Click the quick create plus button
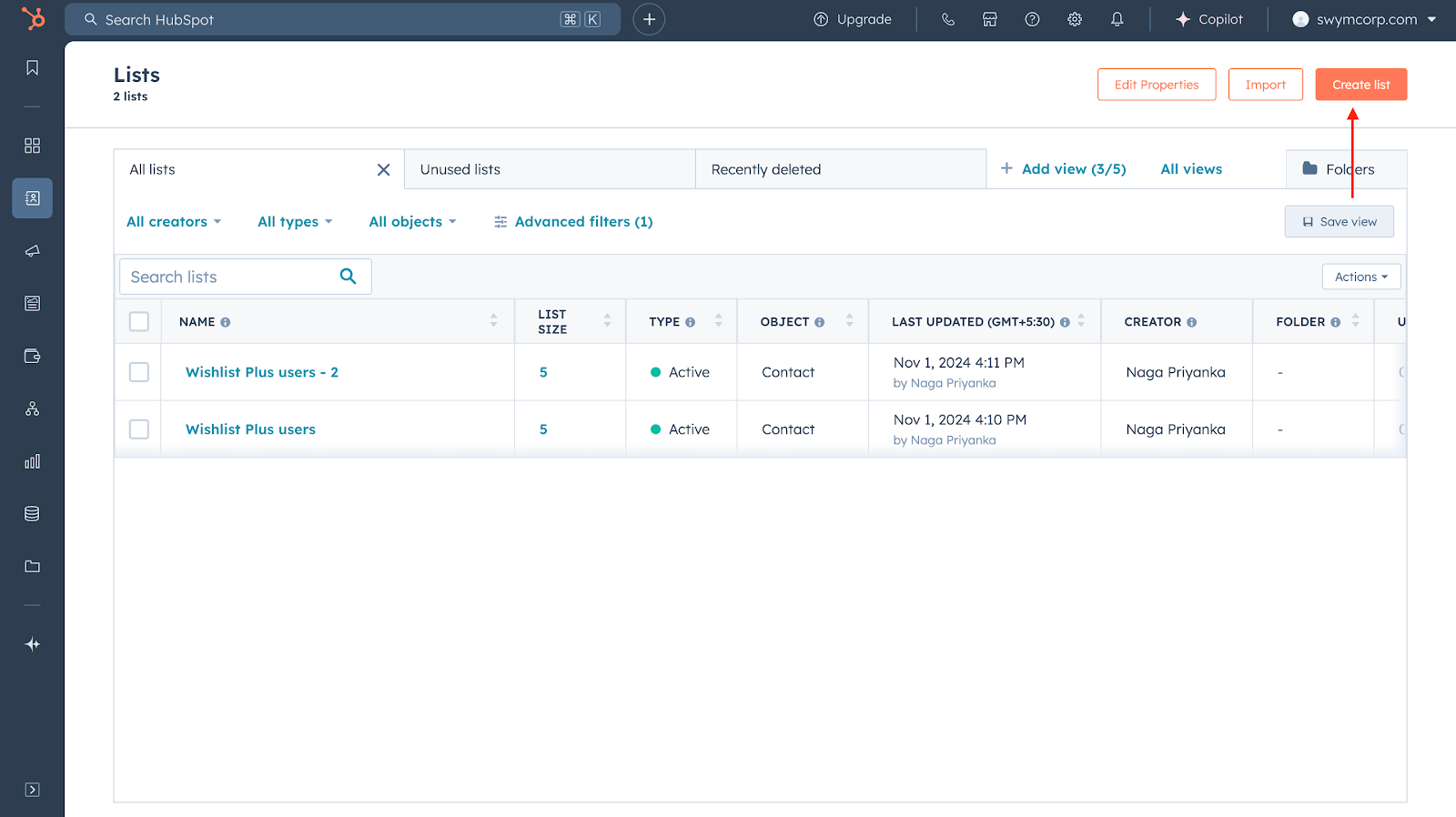Image resolution: width=1456 pixels, height=817 pixels. [649, 19]
